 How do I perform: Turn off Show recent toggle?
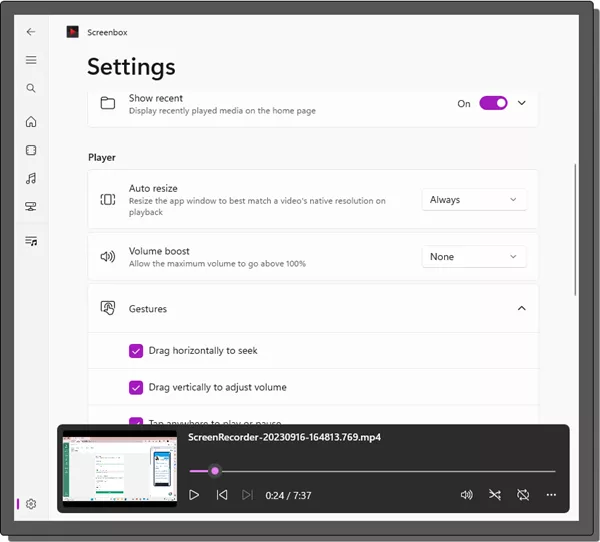pyautogui.click(x=493, y=103)
